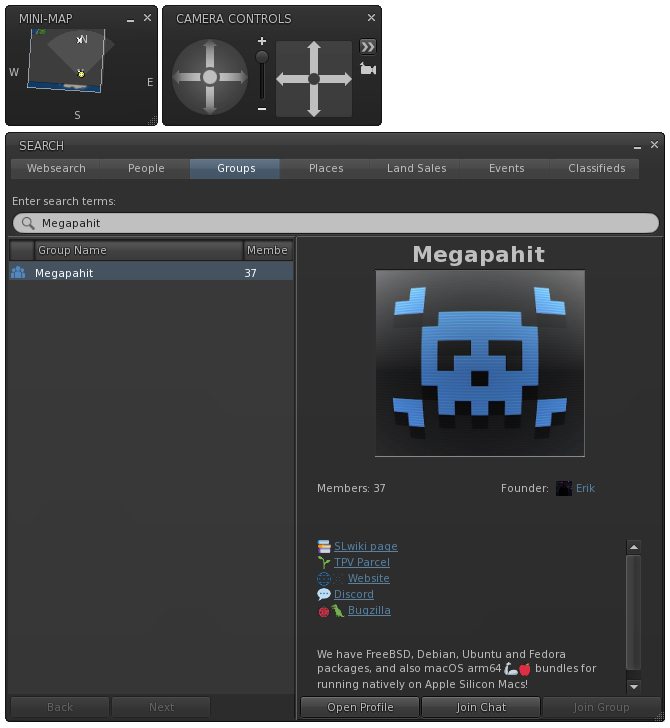
Task: Open the Classifieds tab
Action: 596,169
